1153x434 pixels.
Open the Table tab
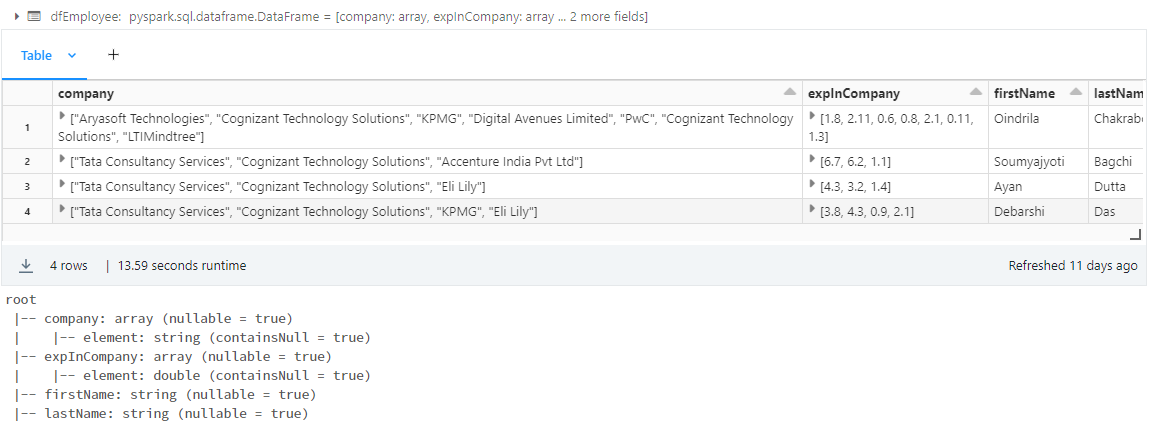tap(36, 55)
